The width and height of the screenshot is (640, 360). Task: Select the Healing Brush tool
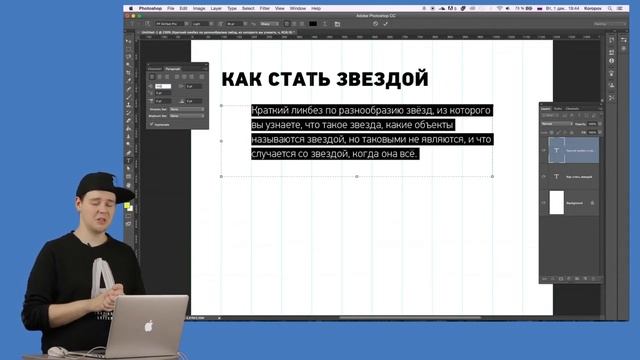pyautogui.click(x=129, y=88)
